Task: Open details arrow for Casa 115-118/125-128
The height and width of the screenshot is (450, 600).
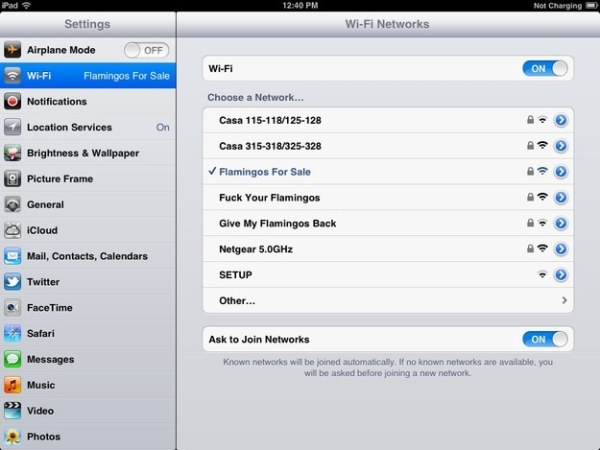Action: click(x=561, y=120)
